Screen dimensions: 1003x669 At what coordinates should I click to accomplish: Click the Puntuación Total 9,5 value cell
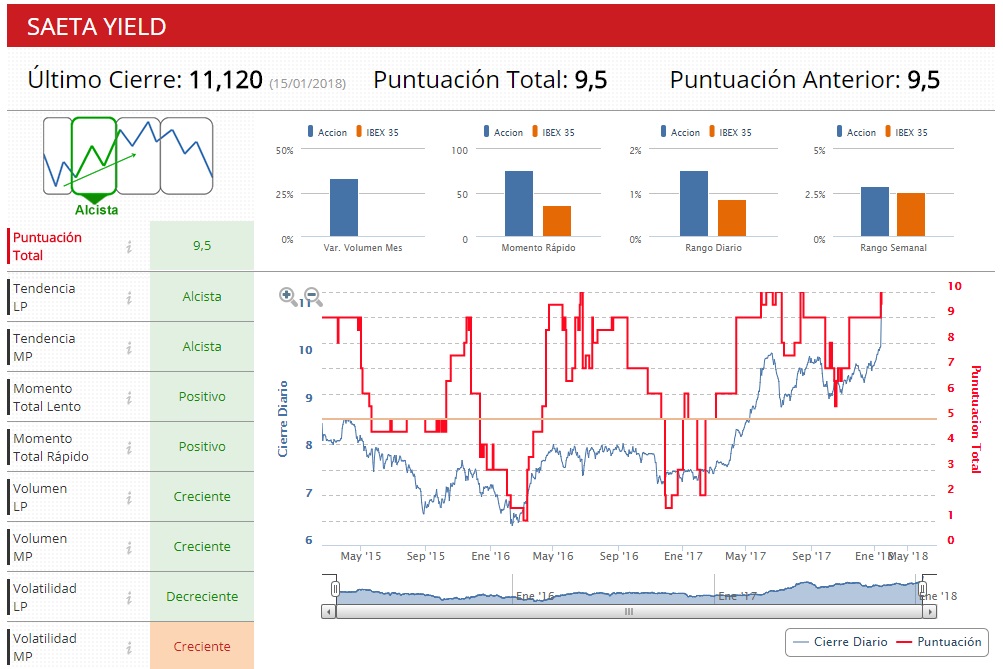pos(201,246)
